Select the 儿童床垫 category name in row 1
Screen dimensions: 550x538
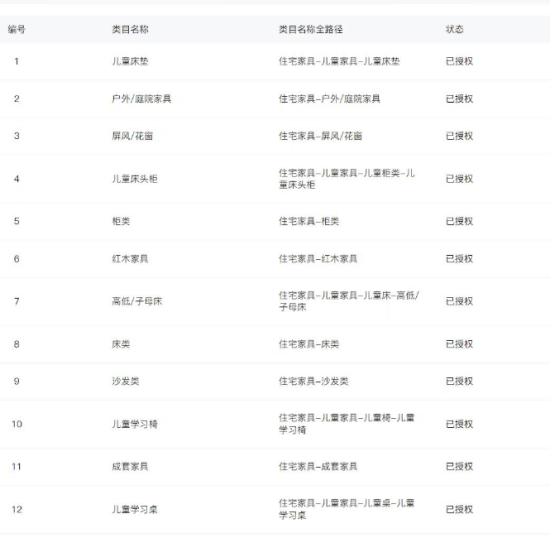click(130, 61)
